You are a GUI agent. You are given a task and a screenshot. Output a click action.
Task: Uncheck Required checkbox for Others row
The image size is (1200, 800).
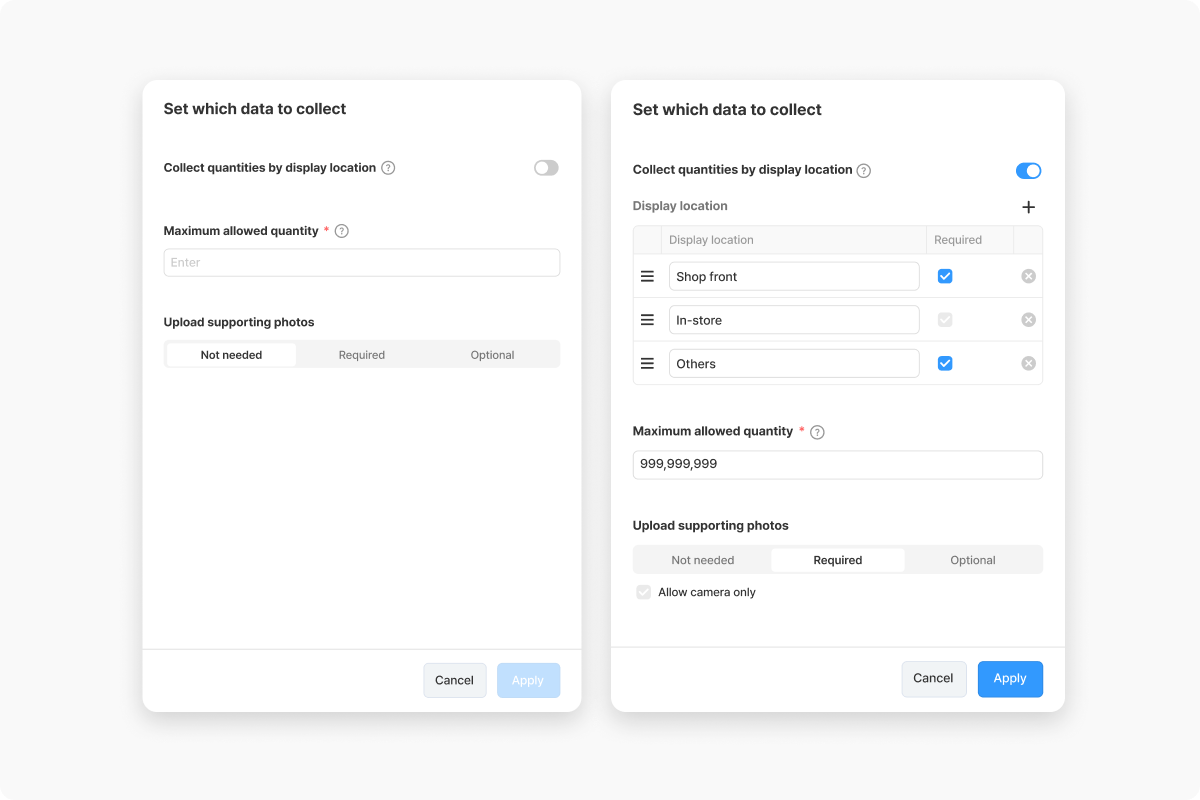(x=945, y=363)
